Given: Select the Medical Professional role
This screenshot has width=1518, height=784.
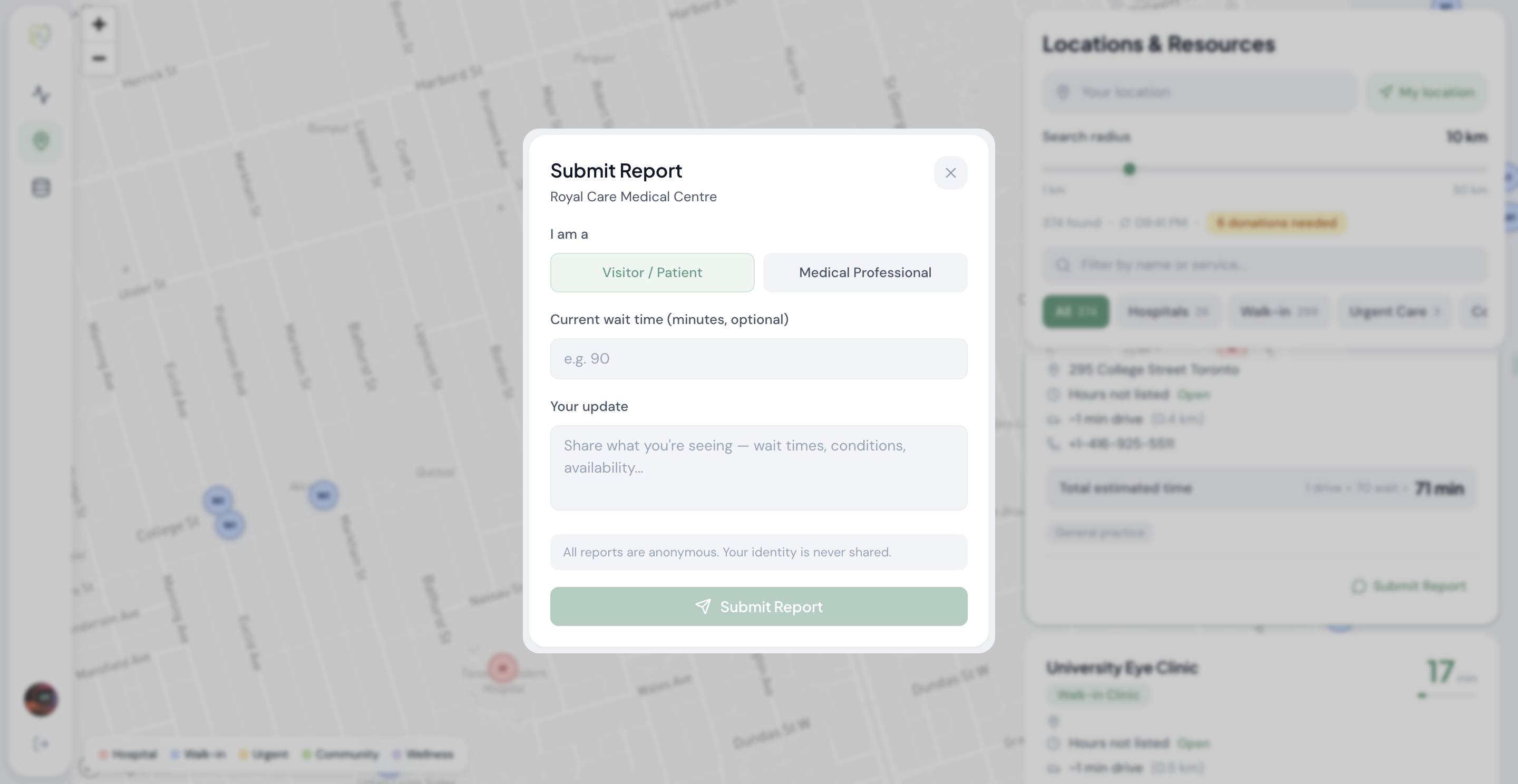Looking at the screenshot, I should 864,272.
